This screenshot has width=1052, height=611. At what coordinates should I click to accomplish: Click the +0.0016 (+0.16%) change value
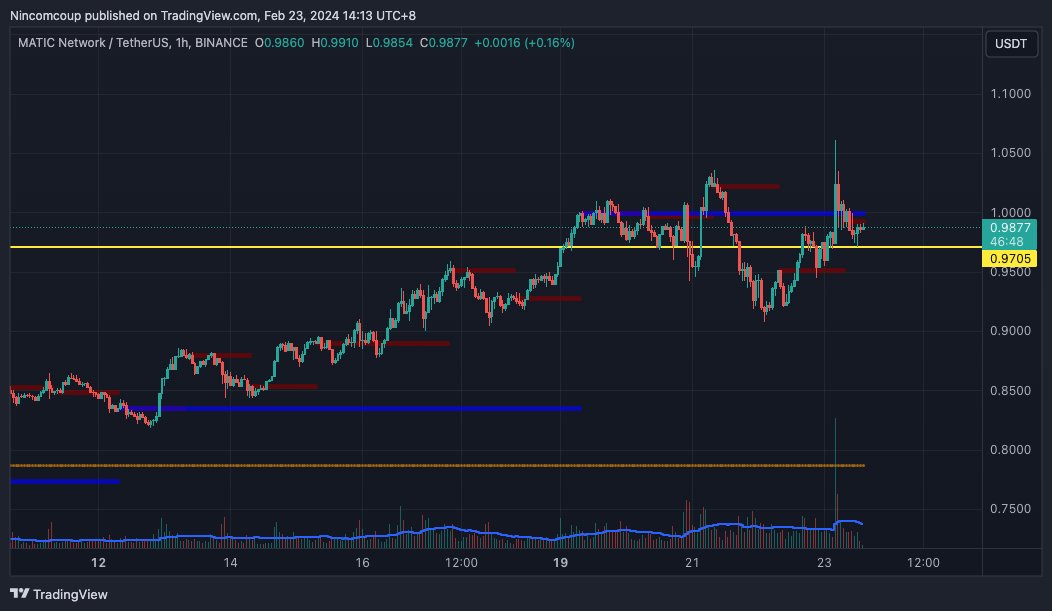(525, 43)
